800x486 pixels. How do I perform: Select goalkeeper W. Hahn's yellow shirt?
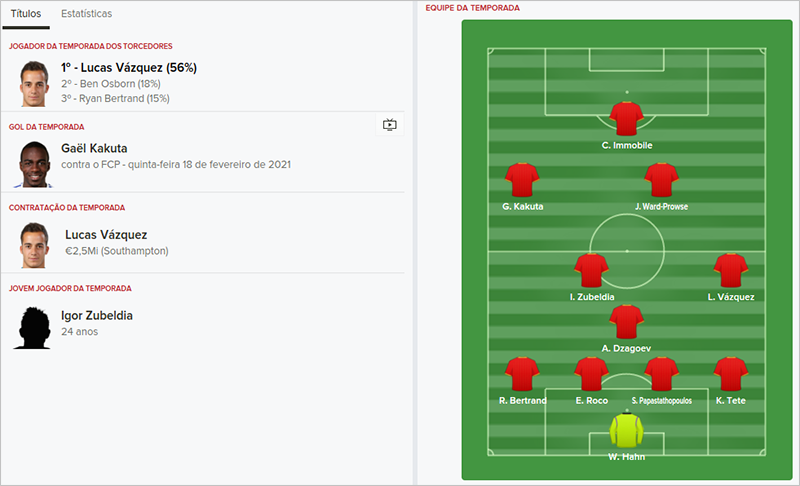(x=626, y=431)
